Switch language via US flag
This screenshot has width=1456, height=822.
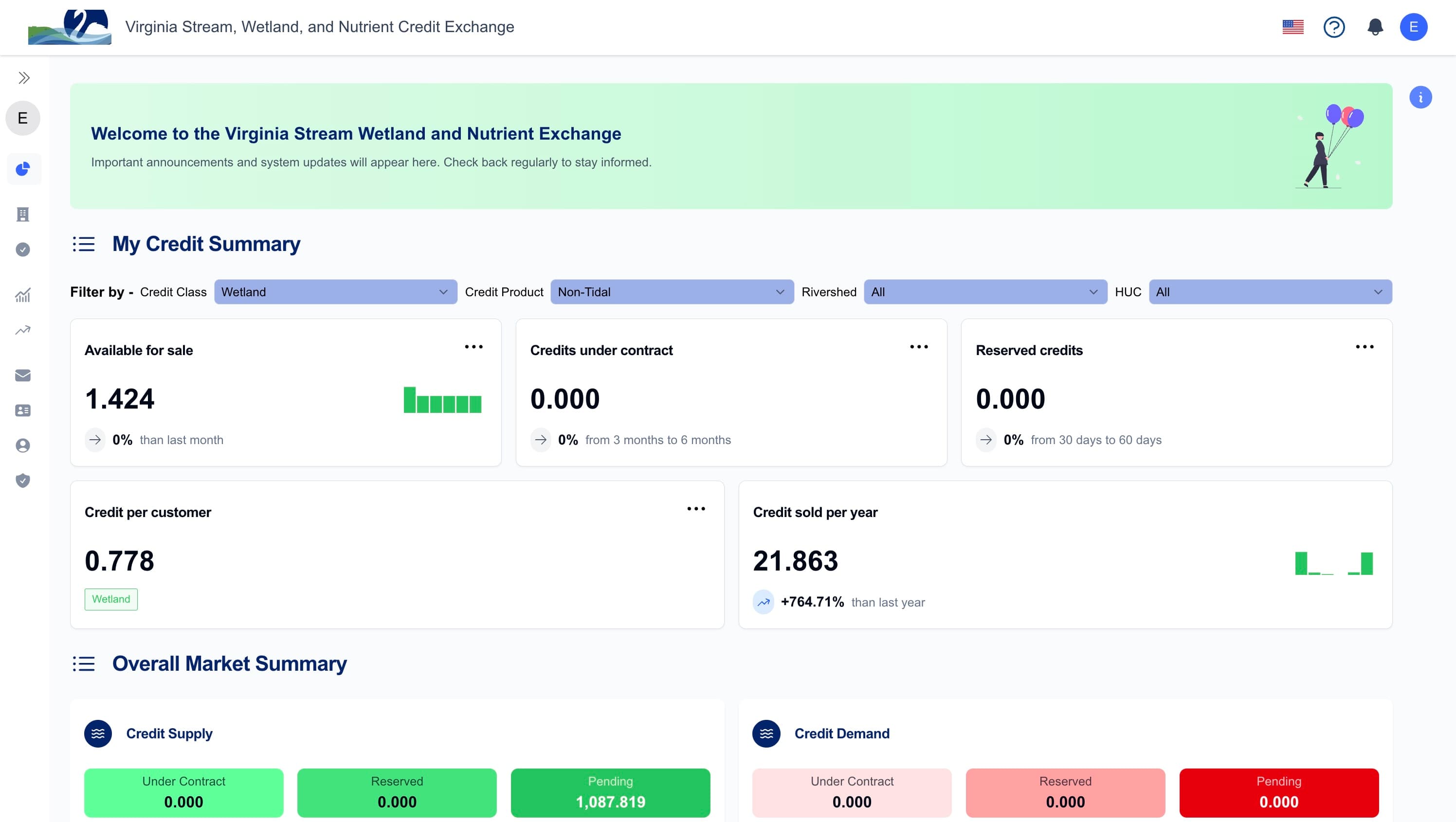pyautogui.click(x=1292, y=27)
